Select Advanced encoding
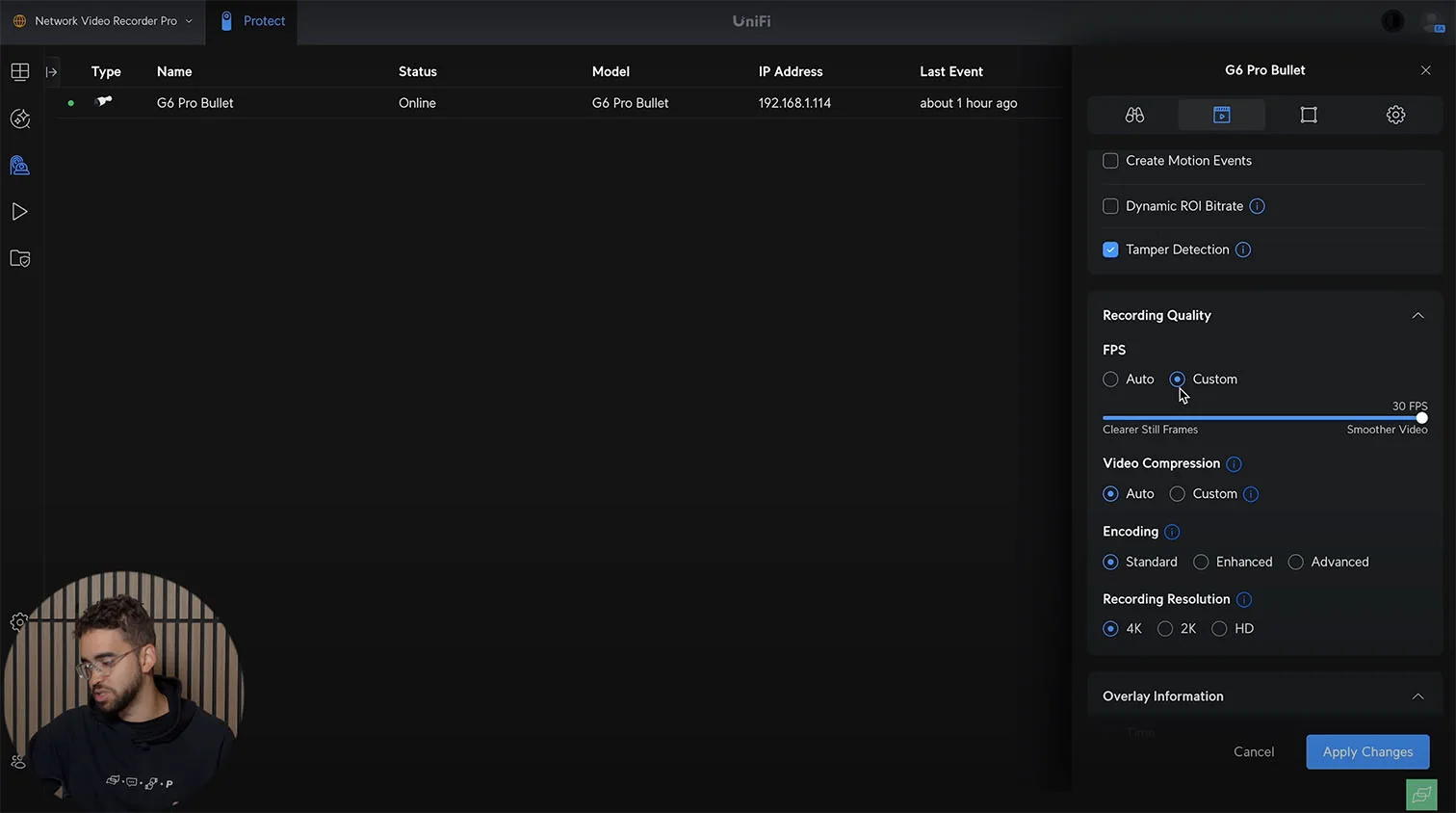Screen dimensions: 1456x813 pos(1296,563)
